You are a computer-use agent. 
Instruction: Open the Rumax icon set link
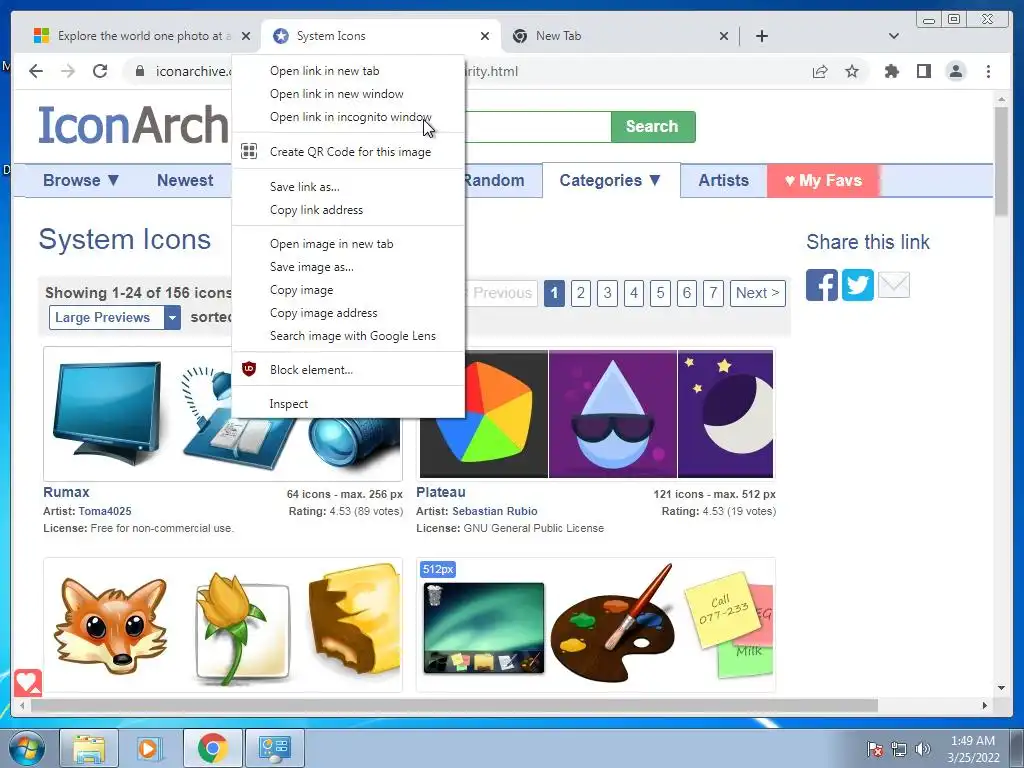pos(66,492)
